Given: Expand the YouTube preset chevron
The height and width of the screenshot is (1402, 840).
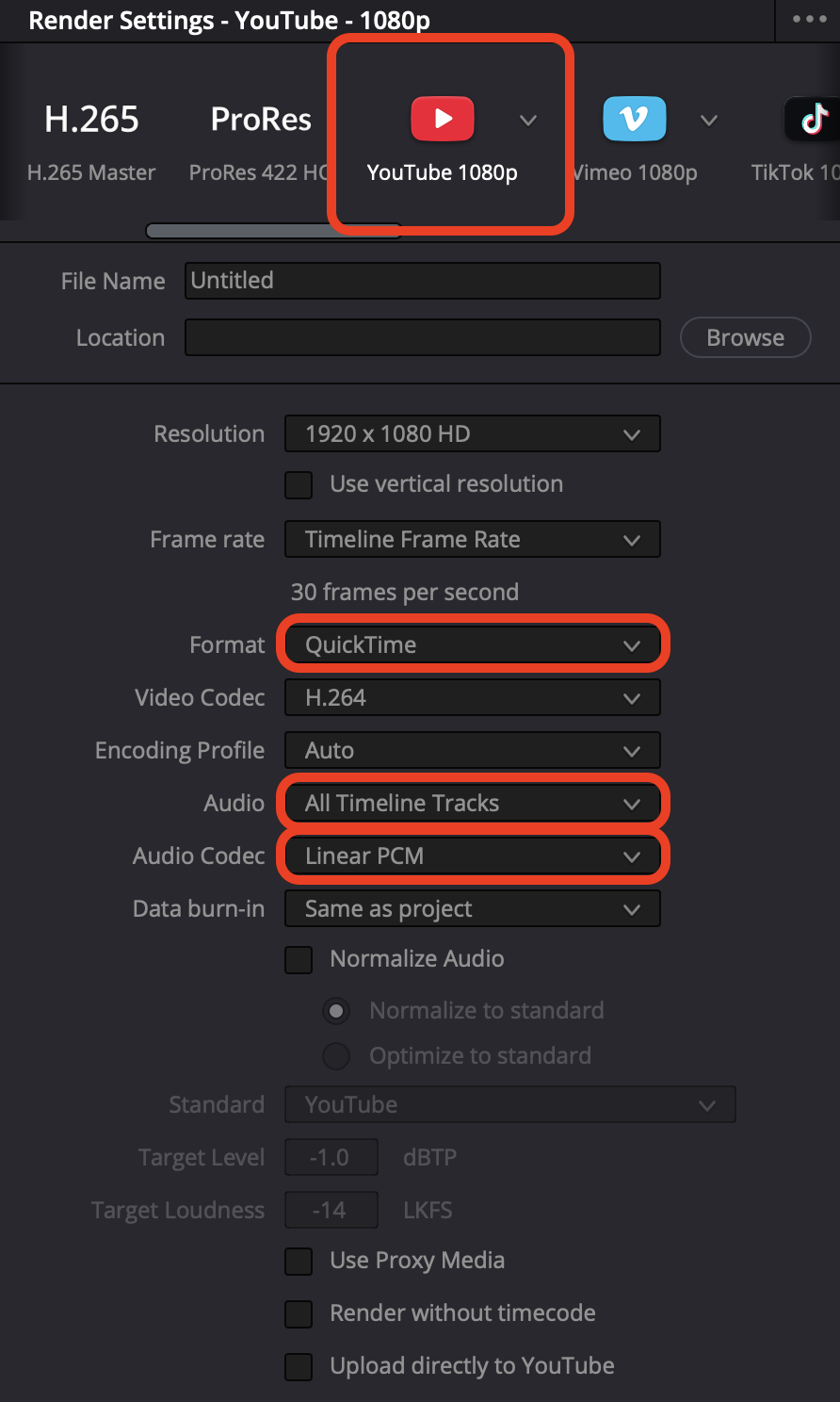Looking at the screenshot, I should click(x=528, y=120).
